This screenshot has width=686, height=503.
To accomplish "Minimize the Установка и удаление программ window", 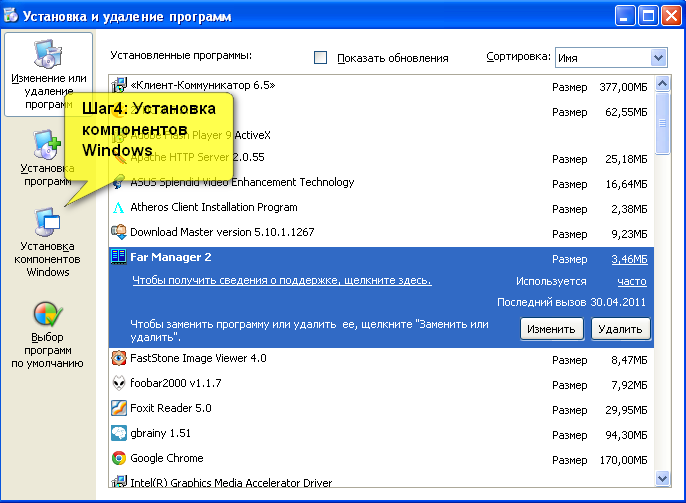I will [625, 16].
